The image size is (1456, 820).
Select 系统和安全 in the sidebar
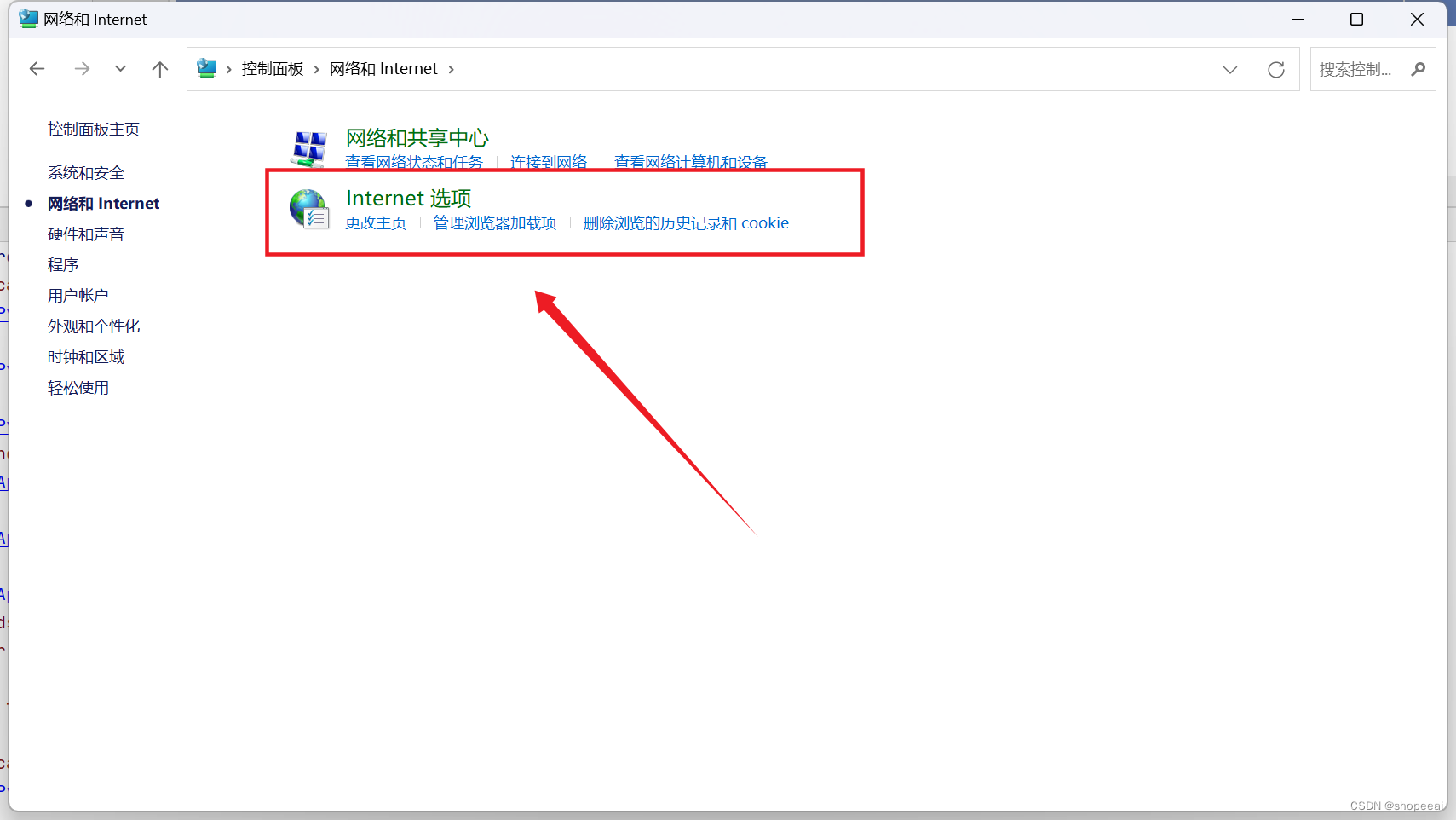tap(86, 172)
